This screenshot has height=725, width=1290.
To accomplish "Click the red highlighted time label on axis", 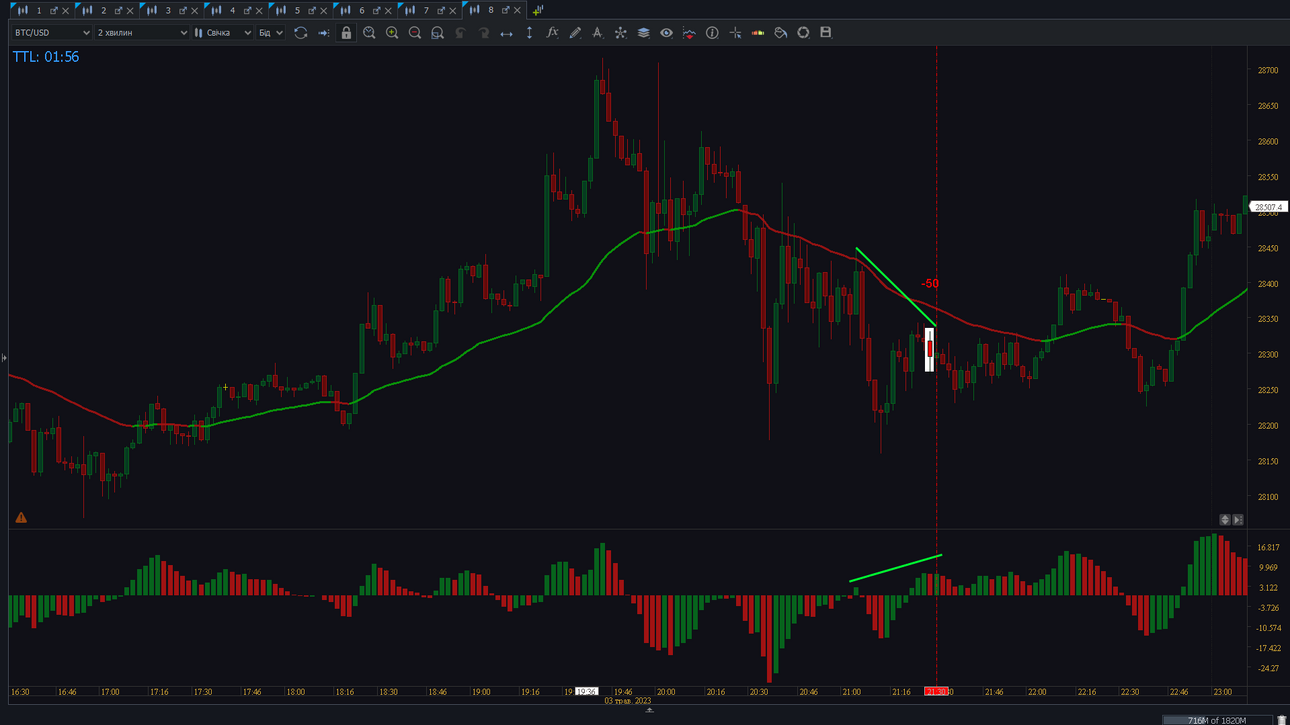I will [937, 692].
